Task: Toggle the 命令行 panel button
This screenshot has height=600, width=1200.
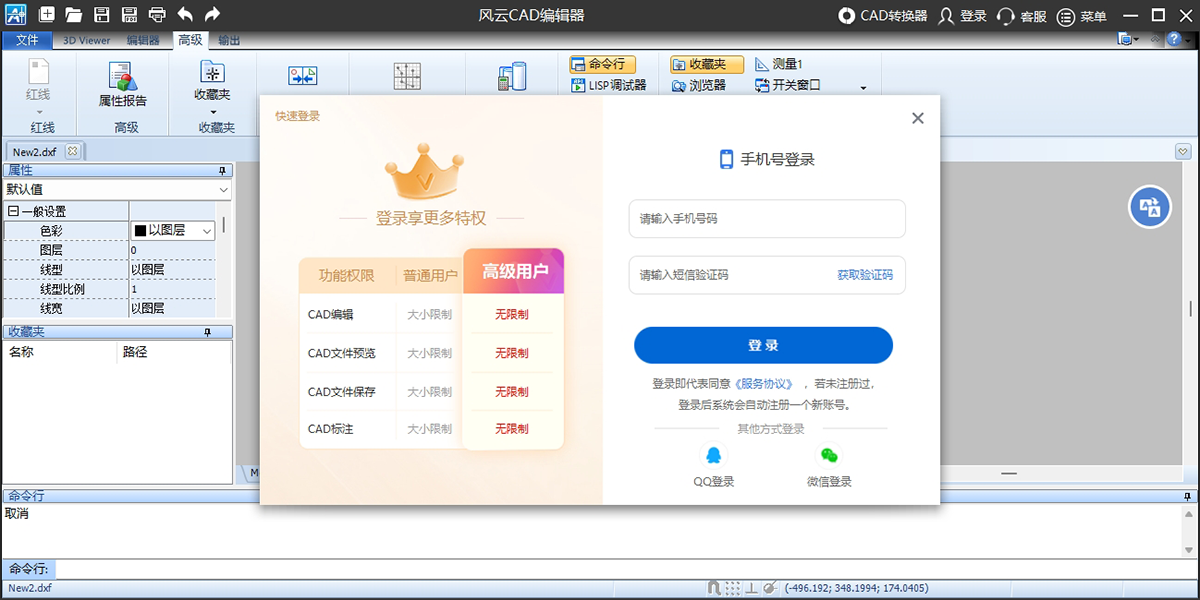Action: [603, 64]
